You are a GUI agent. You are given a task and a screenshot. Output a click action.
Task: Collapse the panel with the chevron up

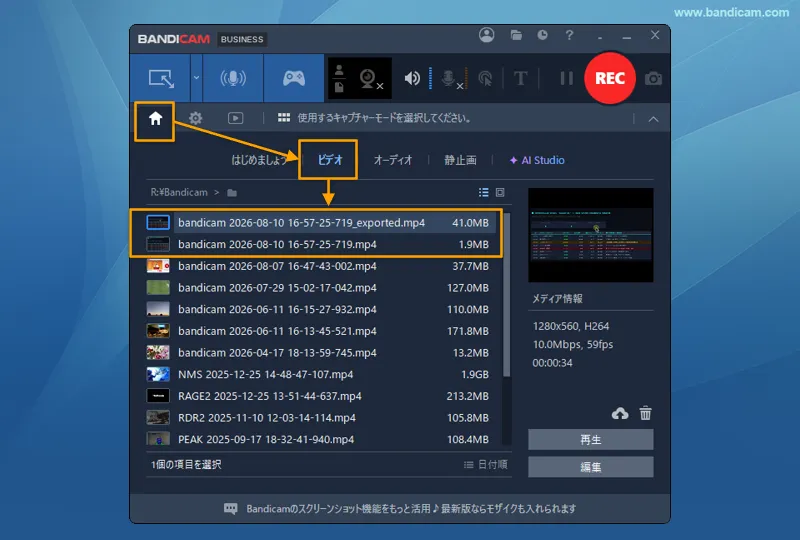click(653, 119)
